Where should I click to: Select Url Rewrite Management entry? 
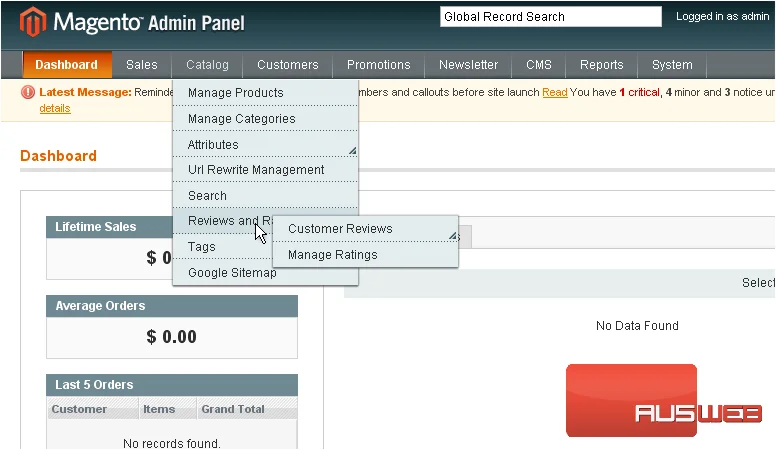[x=265, y=170]
